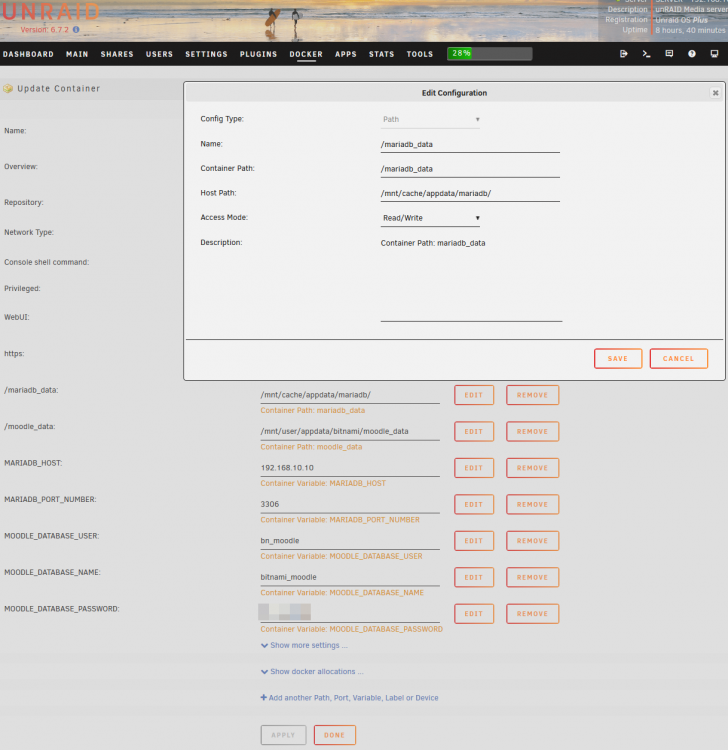Open the Tools menu tab

tap(419, 54)
